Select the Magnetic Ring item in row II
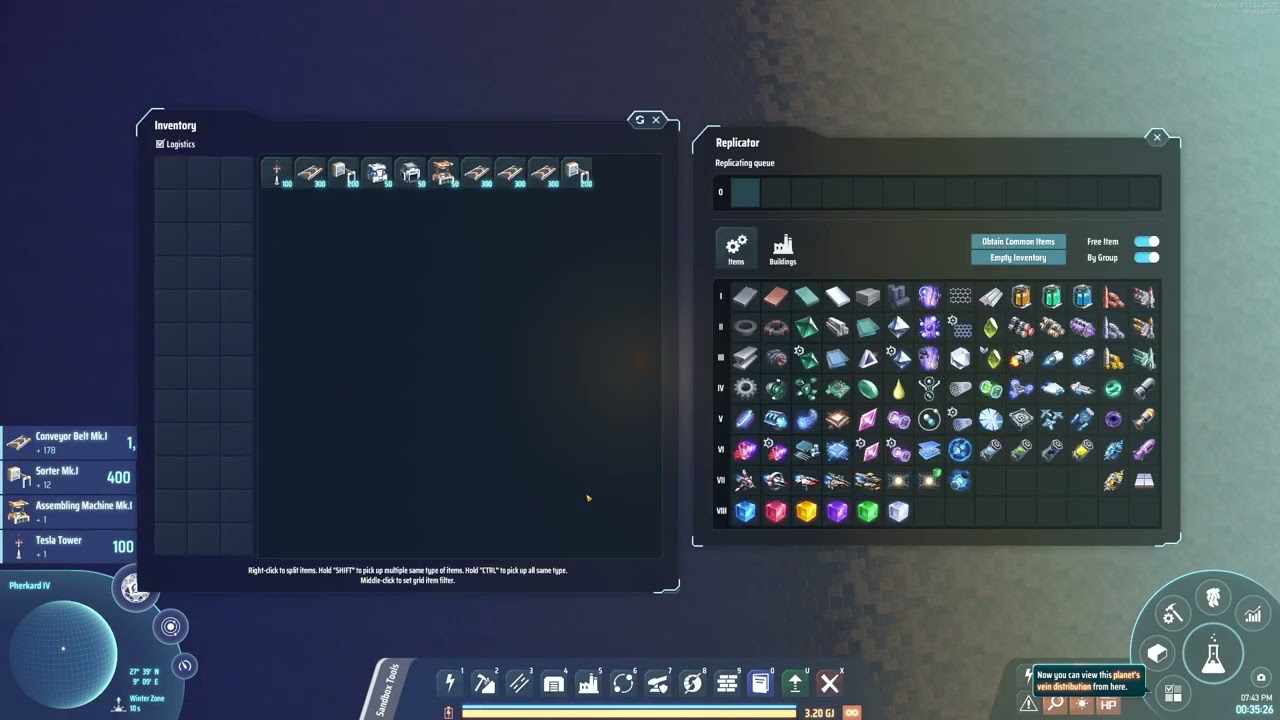Image resolution: width=1280 pixels, height=720 pixels. pos(745,327)
